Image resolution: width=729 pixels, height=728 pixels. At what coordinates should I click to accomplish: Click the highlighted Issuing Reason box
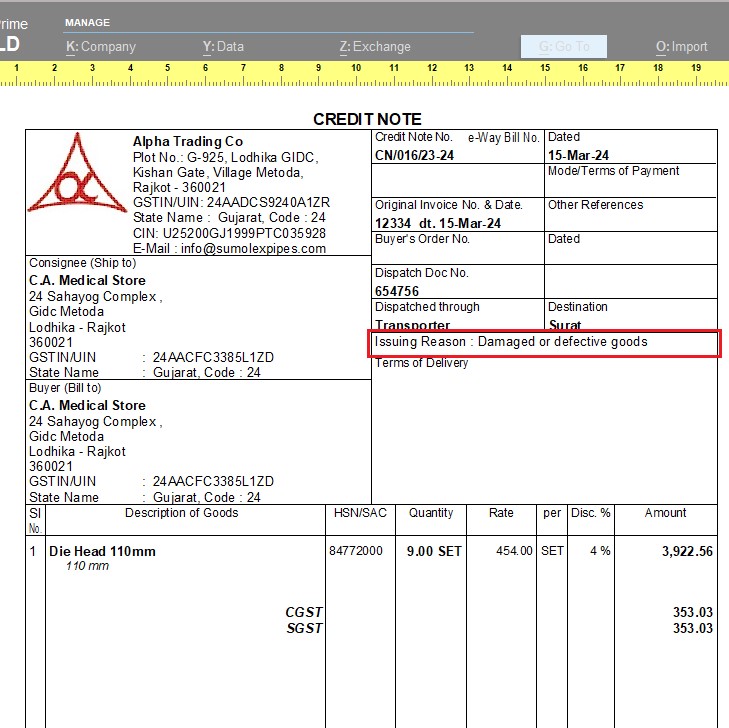point(545,342)
